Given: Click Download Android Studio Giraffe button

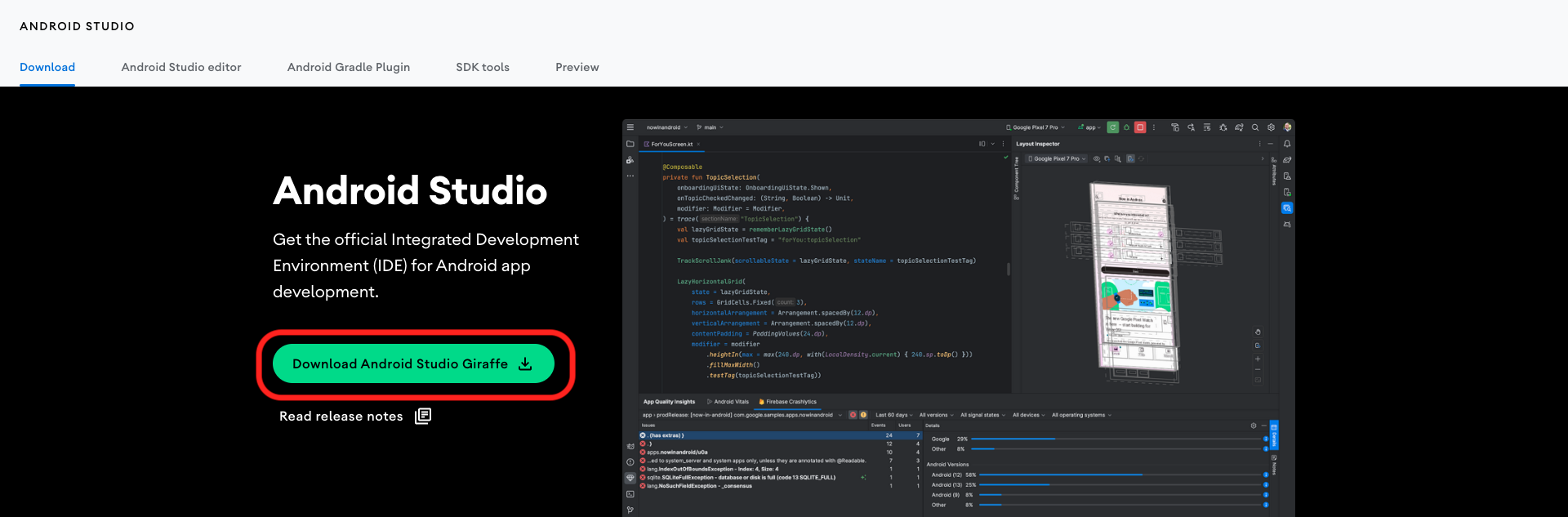Looking at the screenshot, I should point(413,363).
